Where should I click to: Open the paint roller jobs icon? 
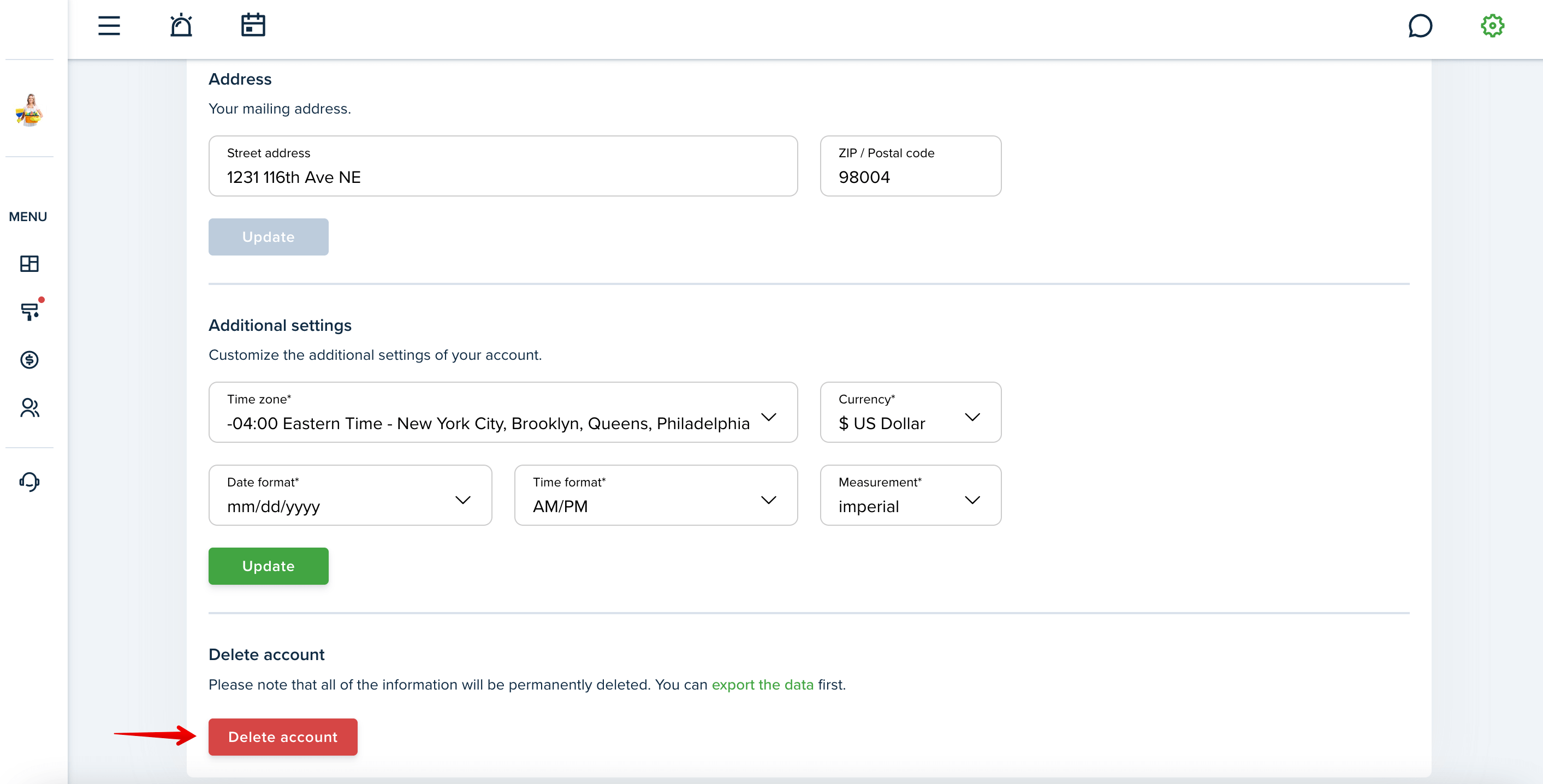point(29,311)
